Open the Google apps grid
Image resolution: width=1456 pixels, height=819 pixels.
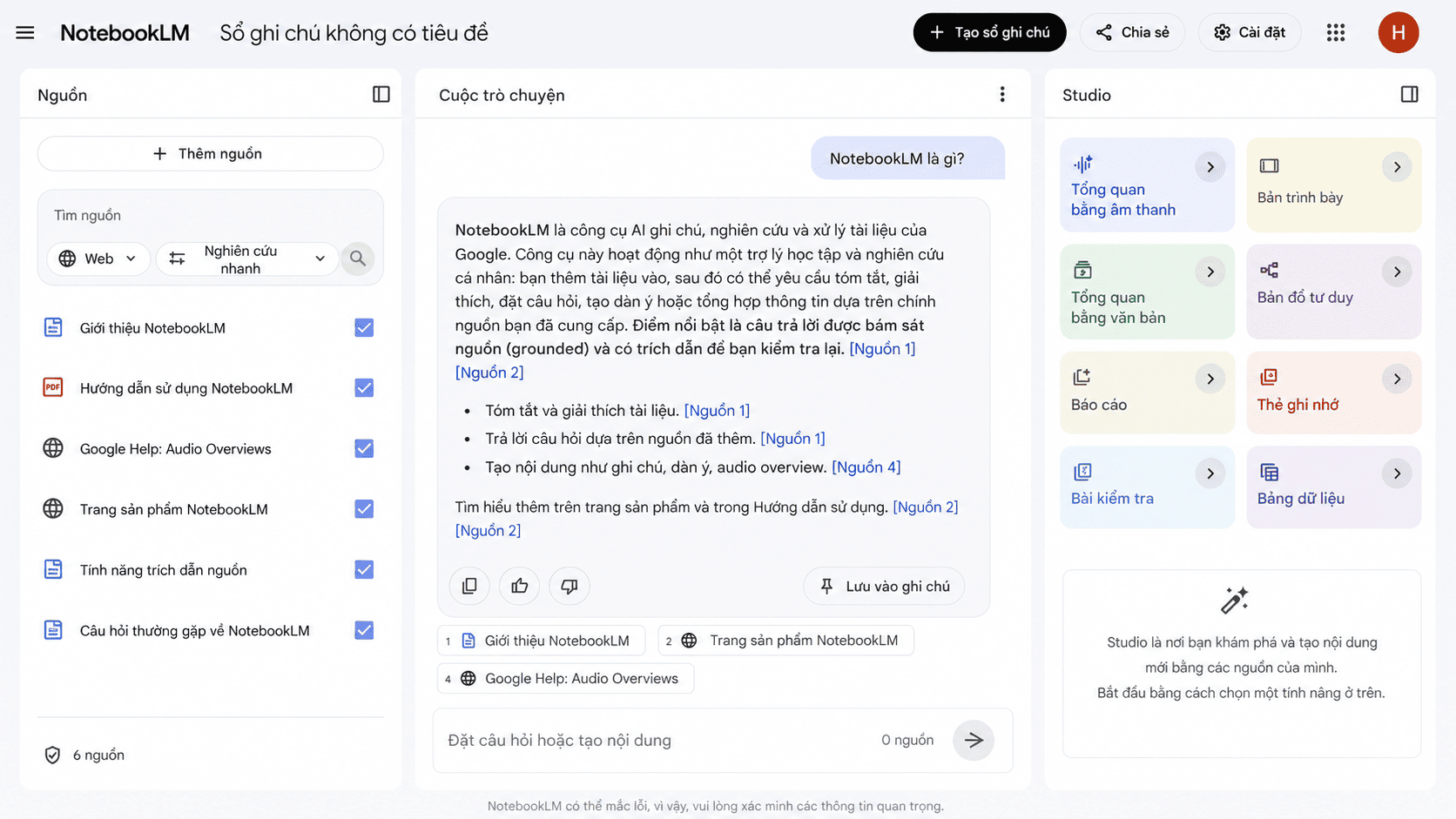(1336, 33)
